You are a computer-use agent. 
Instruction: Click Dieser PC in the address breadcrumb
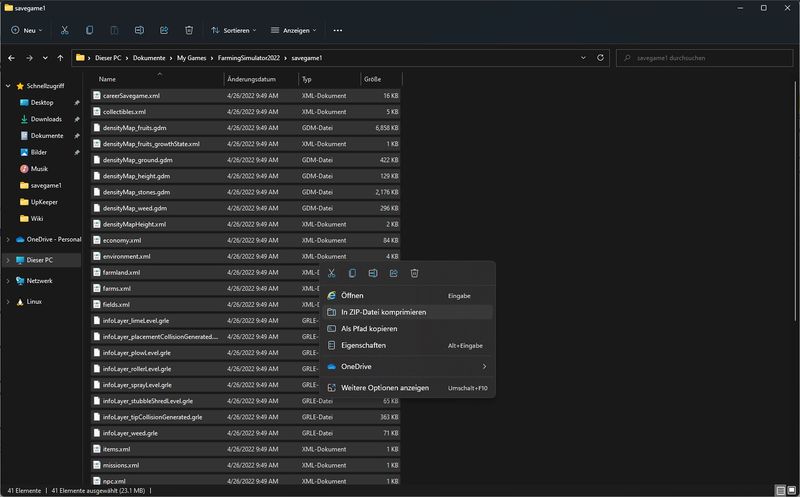108,58
